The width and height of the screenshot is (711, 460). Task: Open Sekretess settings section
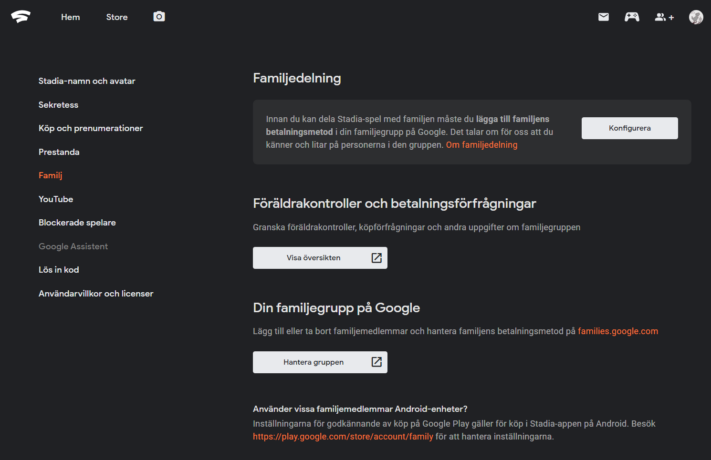58,105
